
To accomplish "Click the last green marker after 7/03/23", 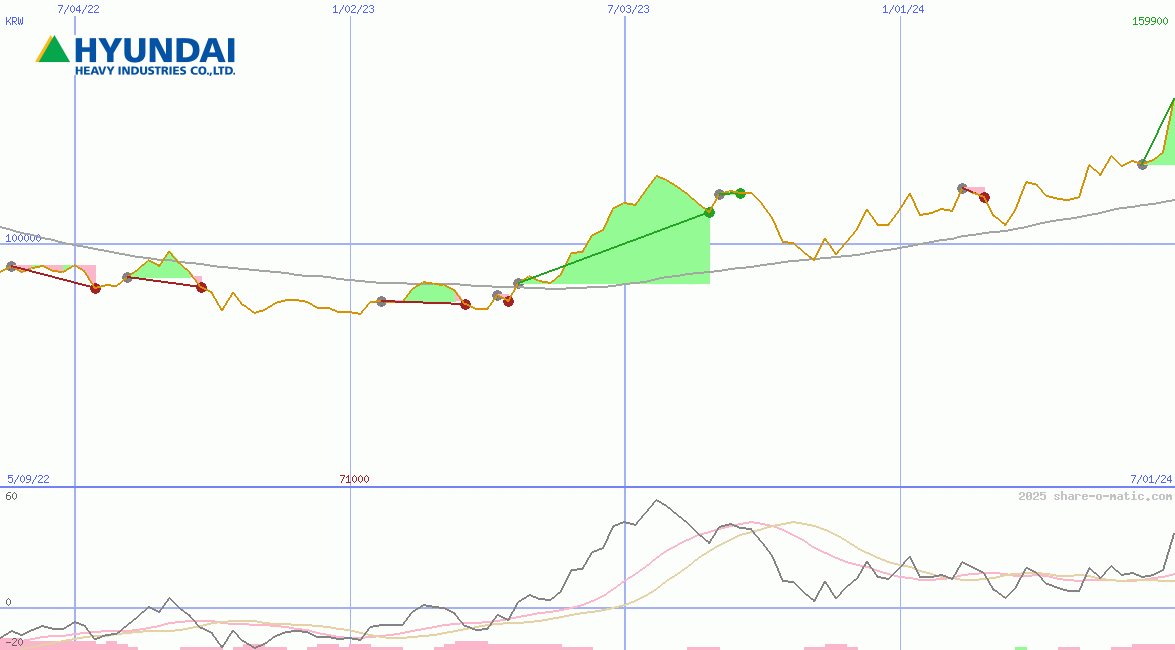I will tap(740, 193).
